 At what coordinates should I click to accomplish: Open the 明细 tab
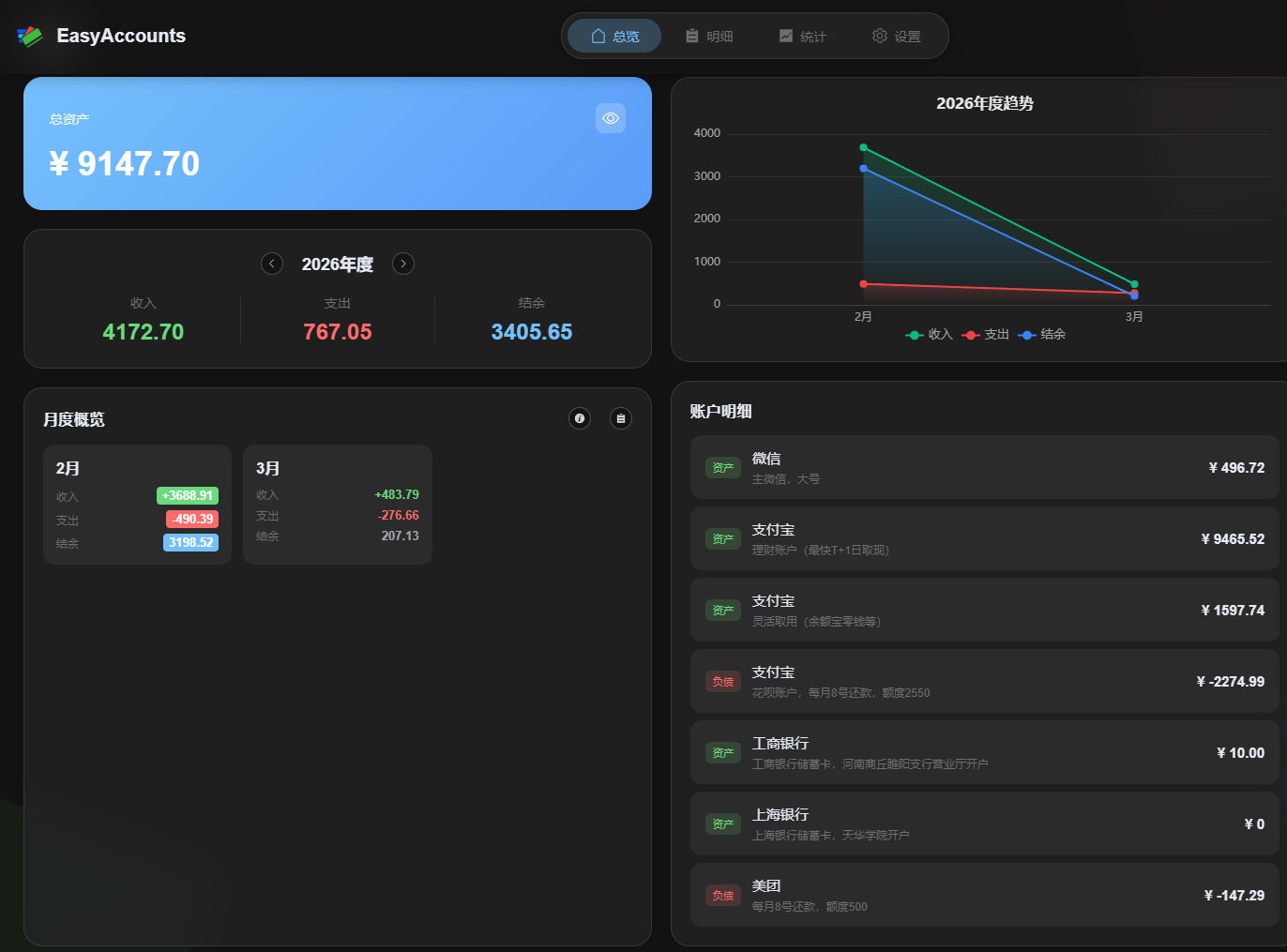(709, 36)
